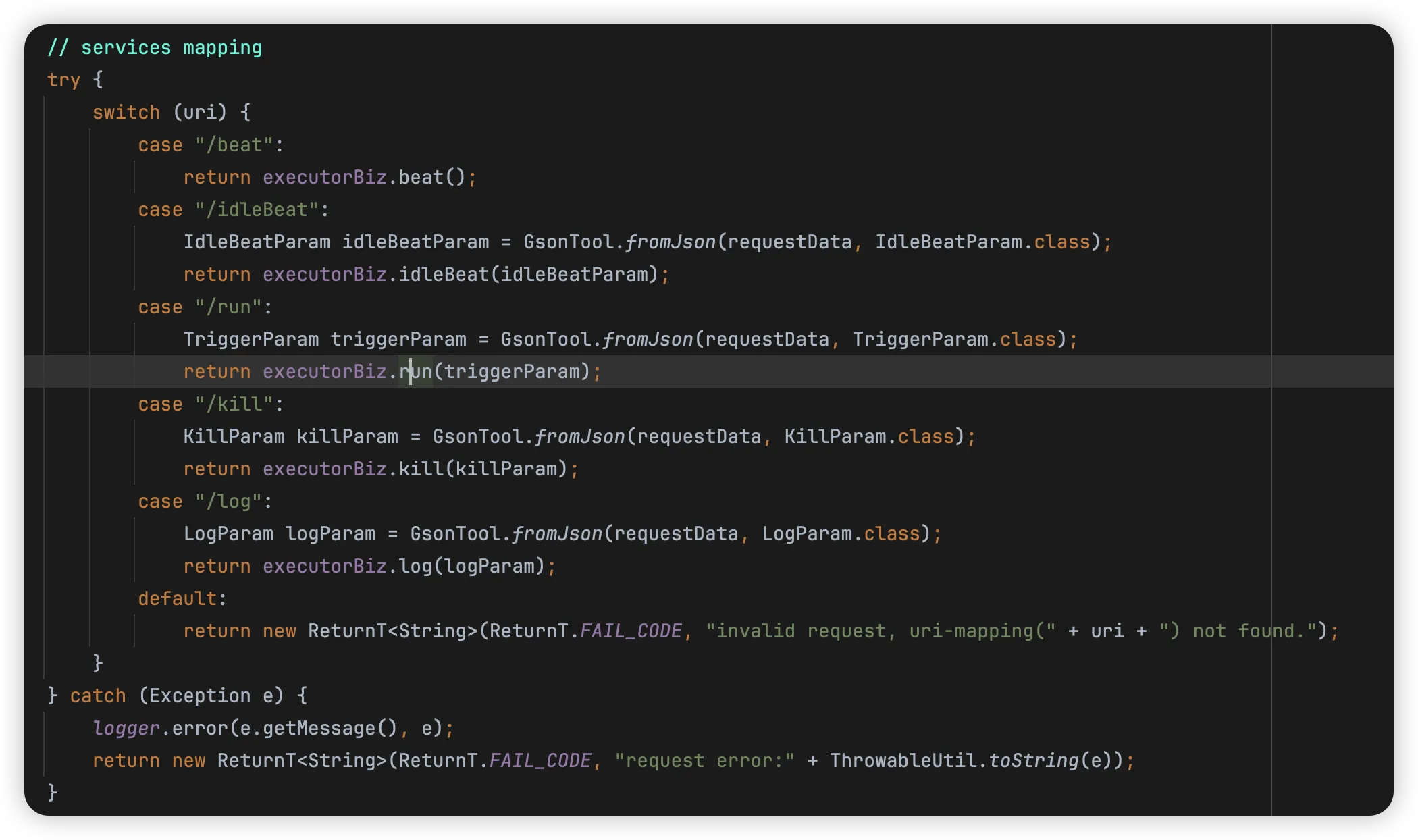1418x840 pixels.
Task: Click the "/kill" case string
Action: (x=234, y=404)
